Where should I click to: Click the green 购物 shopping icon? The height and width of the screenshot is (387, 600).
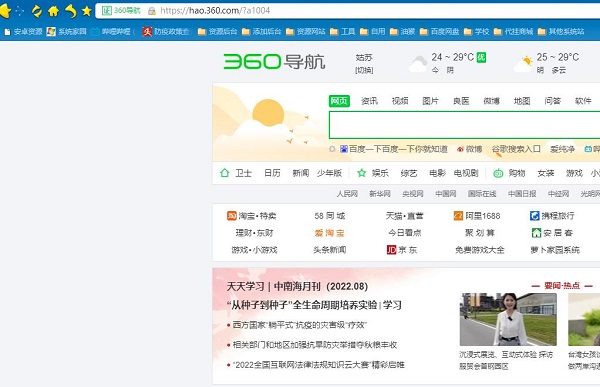tap(498, 173)
